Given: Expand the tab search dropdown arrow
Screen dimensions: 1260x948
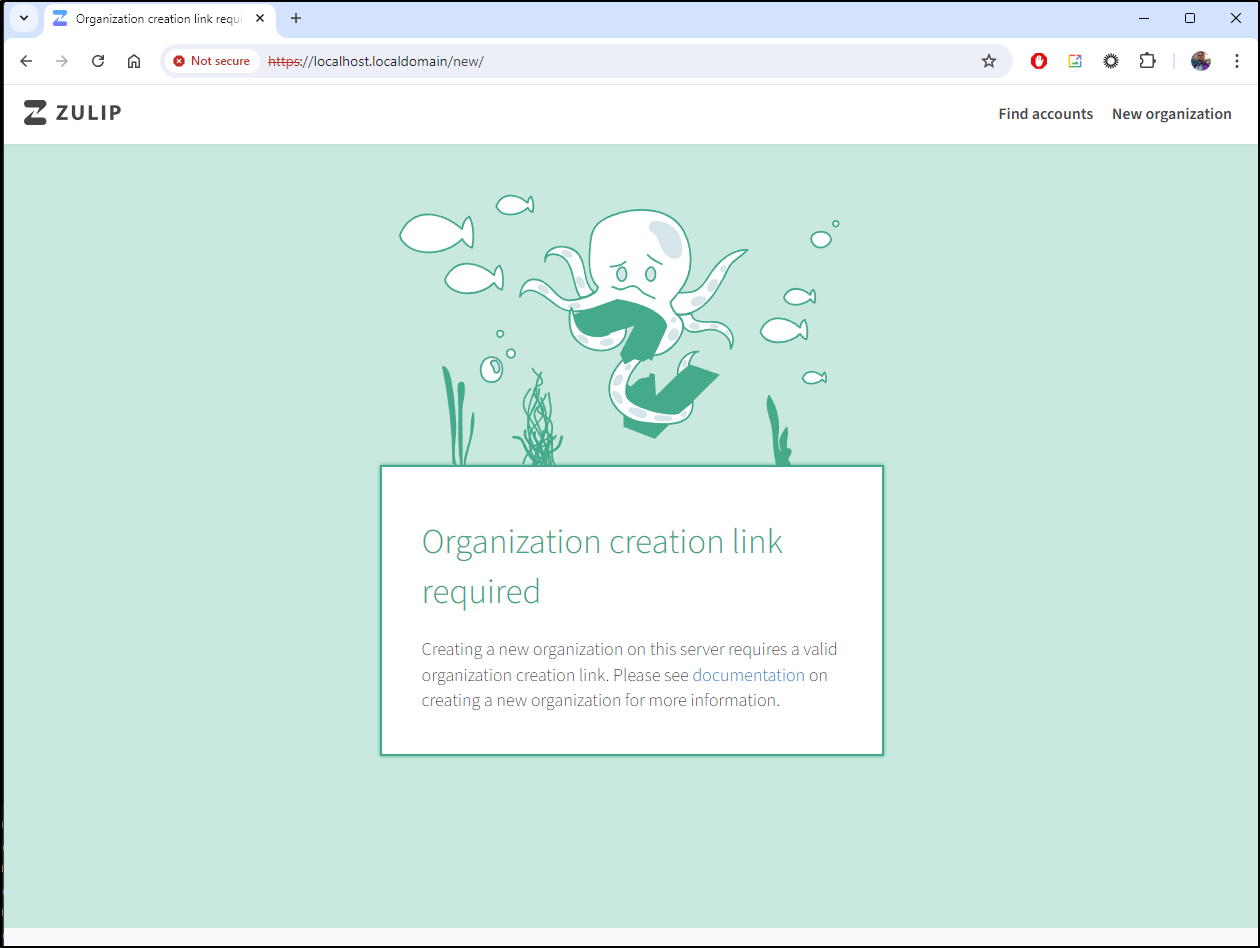Looking at the screenshot, I should point(24,18).
